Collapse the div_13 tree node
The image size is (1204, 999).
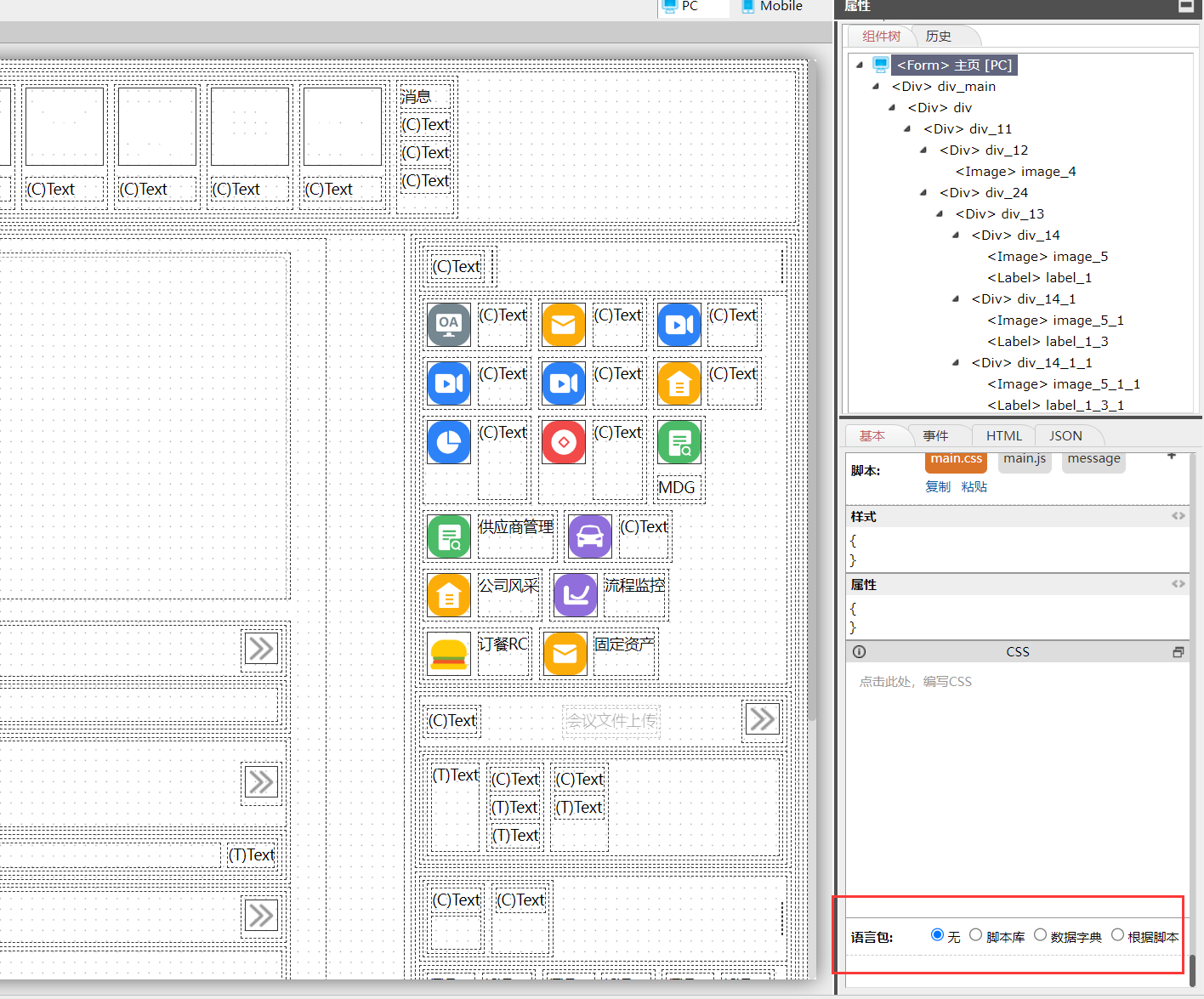coord(940,213)
